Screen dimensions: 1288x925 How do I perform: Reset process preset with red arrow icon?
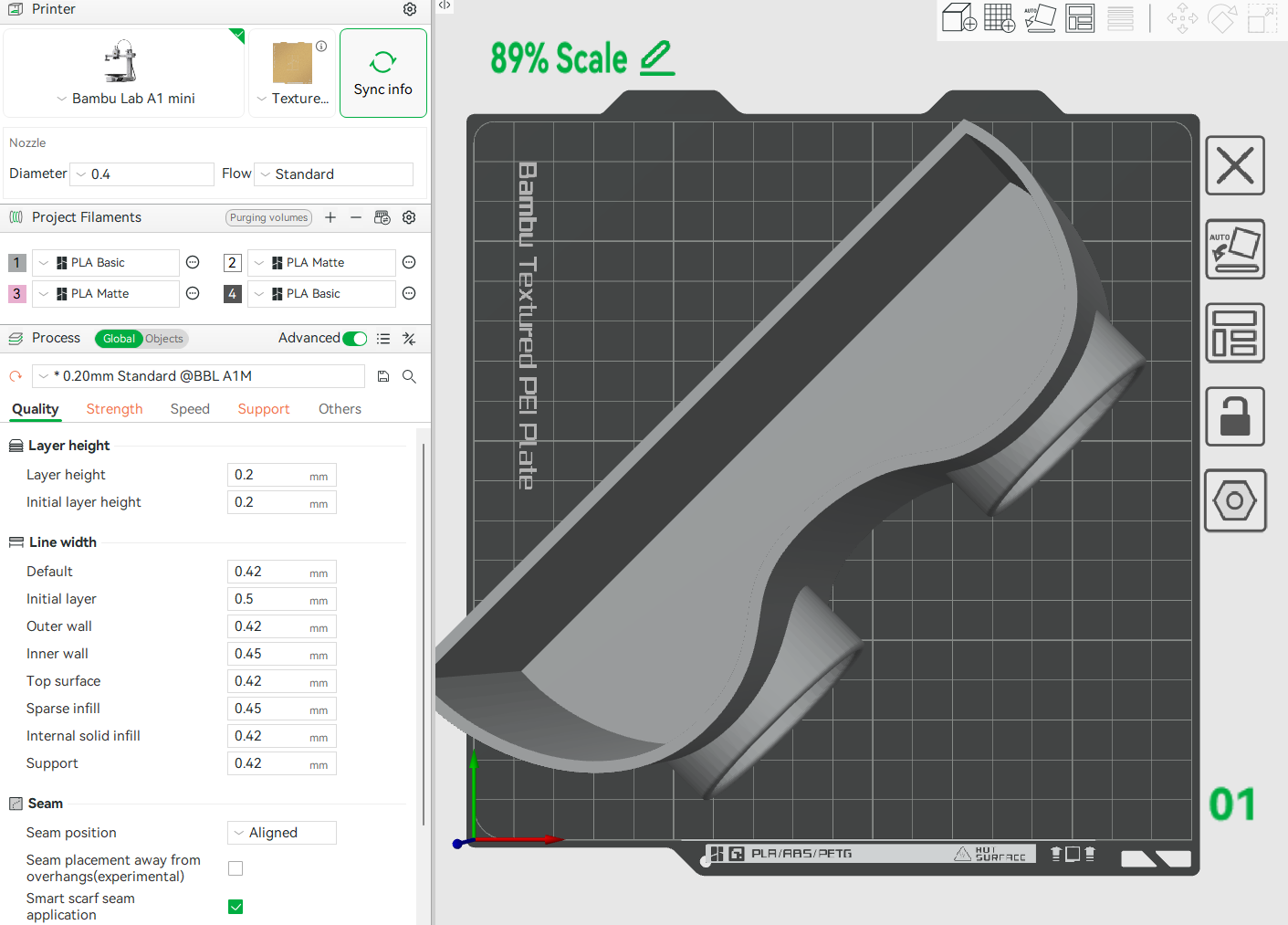16,376
